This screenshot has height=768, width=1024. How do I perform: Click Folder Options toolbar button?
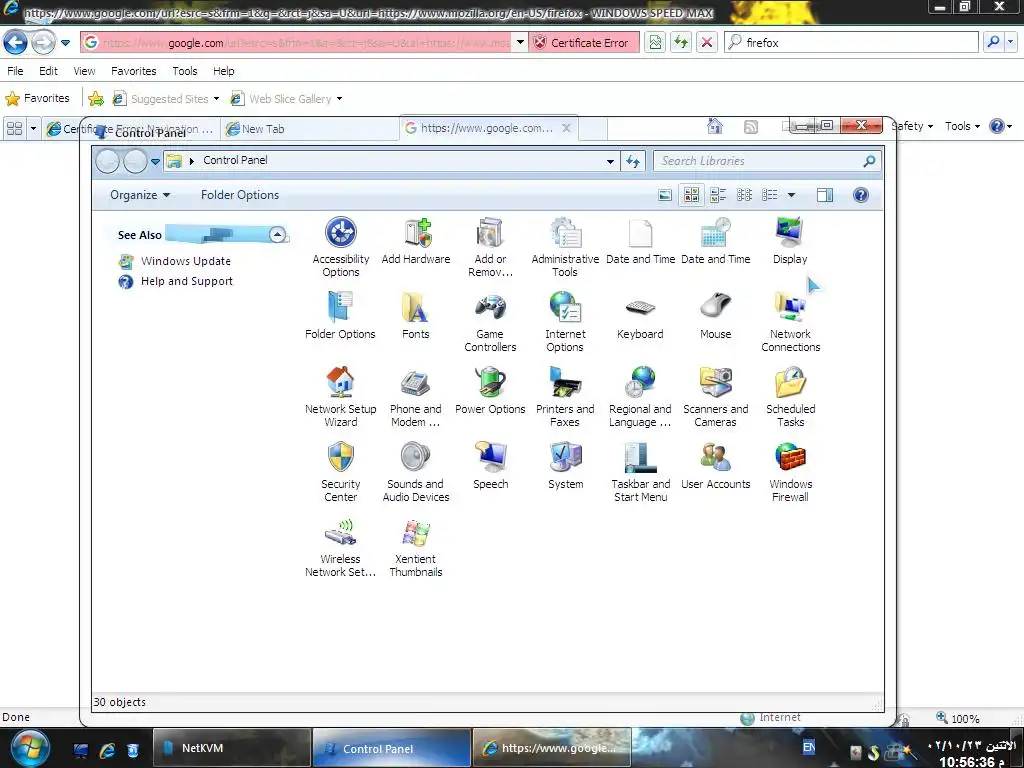point(240,195)
